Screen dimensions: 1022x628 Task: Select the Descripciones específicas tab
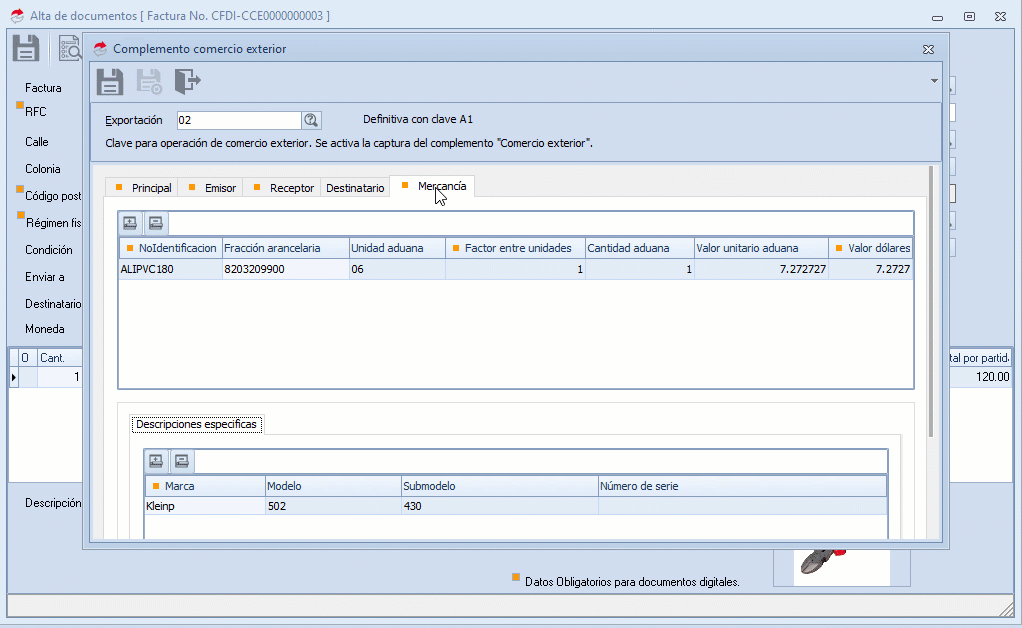[196, 424]
